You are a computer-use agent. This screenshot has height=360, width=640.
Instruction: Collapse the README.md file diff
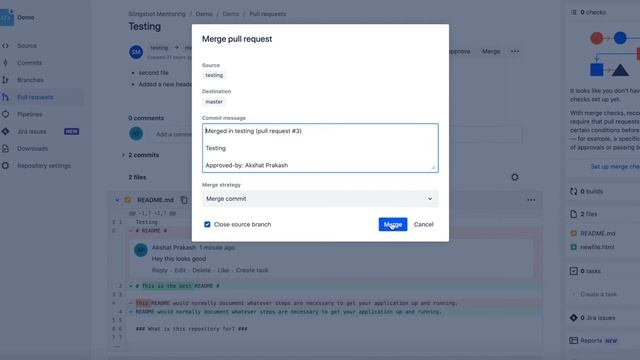117,200
